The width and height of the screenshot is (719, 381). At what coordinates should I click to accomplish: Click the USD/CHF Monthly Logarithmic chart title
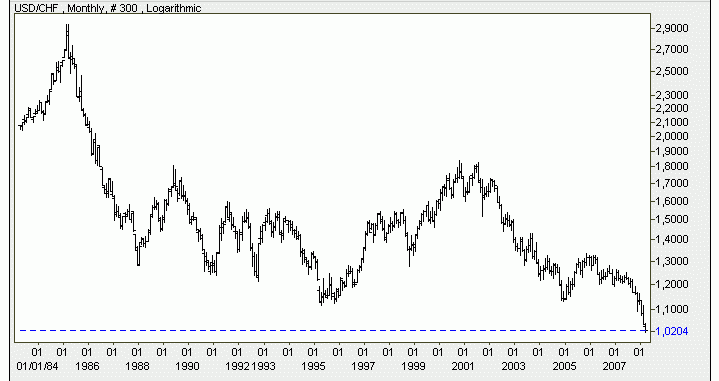click(108, 8)
